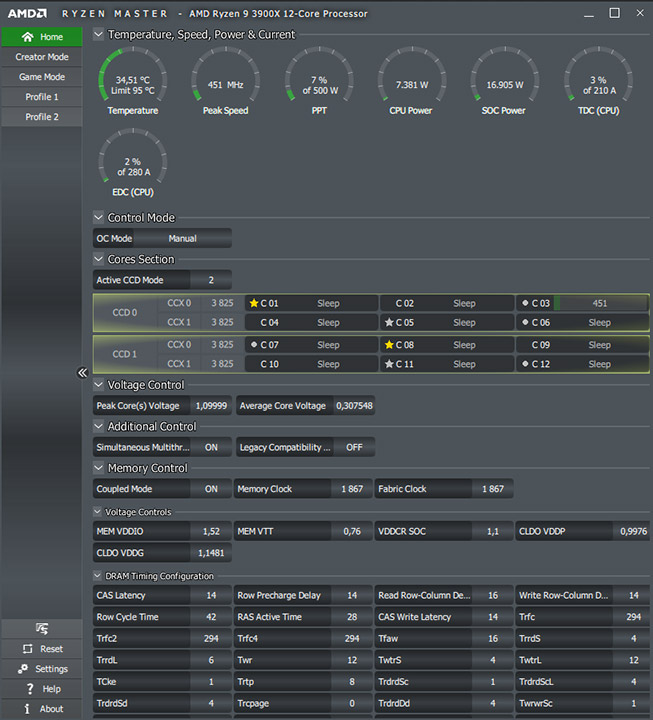Click the CAS Latency value field
This screenshot has height=720, width=653.
[x=211, y=596]
